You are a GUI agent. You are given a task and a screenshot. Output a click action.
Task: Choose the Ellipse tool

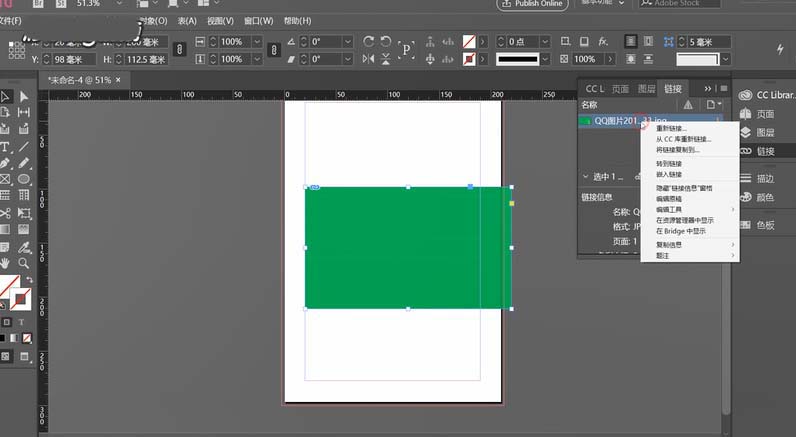[x=24, y=179]
